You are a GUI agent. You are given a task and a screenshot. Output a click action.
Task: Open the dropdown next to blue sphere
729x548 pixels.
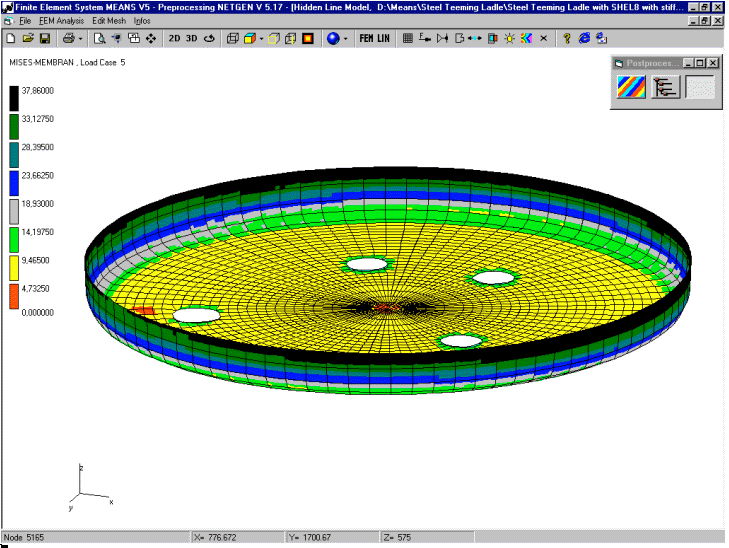tap(345, 39)
